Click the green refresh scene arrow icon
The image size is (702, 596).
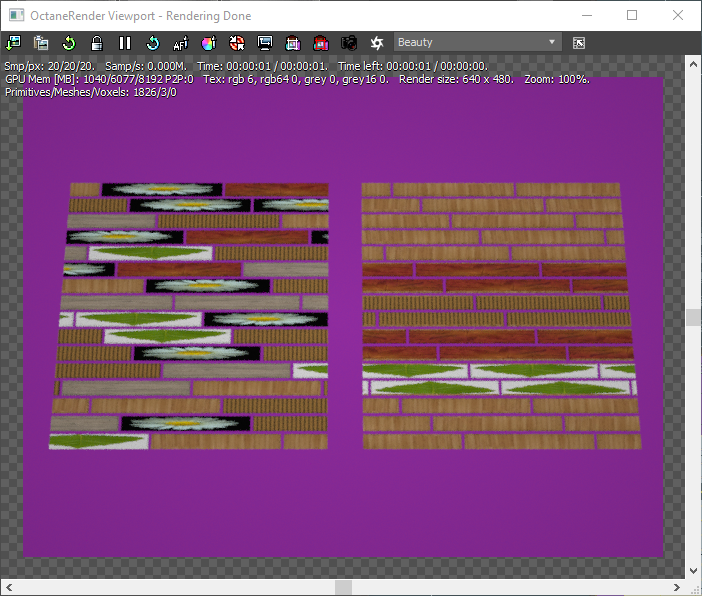(69, 43)
